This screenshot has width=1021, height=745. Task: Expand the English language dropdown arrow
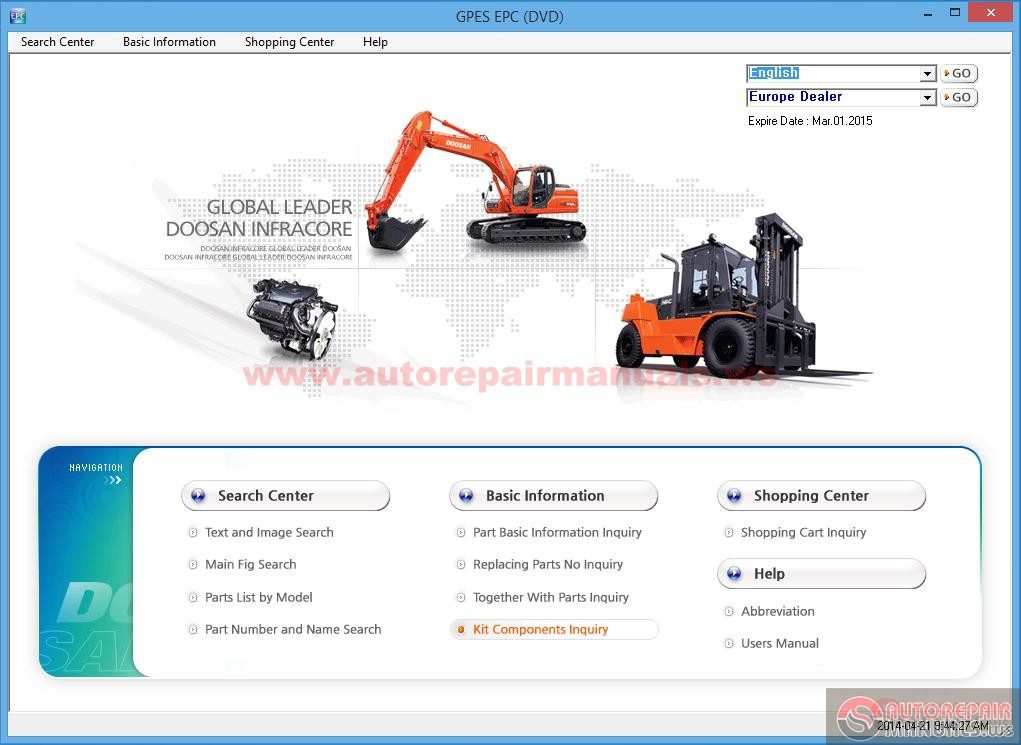click(x=928, y=74)
